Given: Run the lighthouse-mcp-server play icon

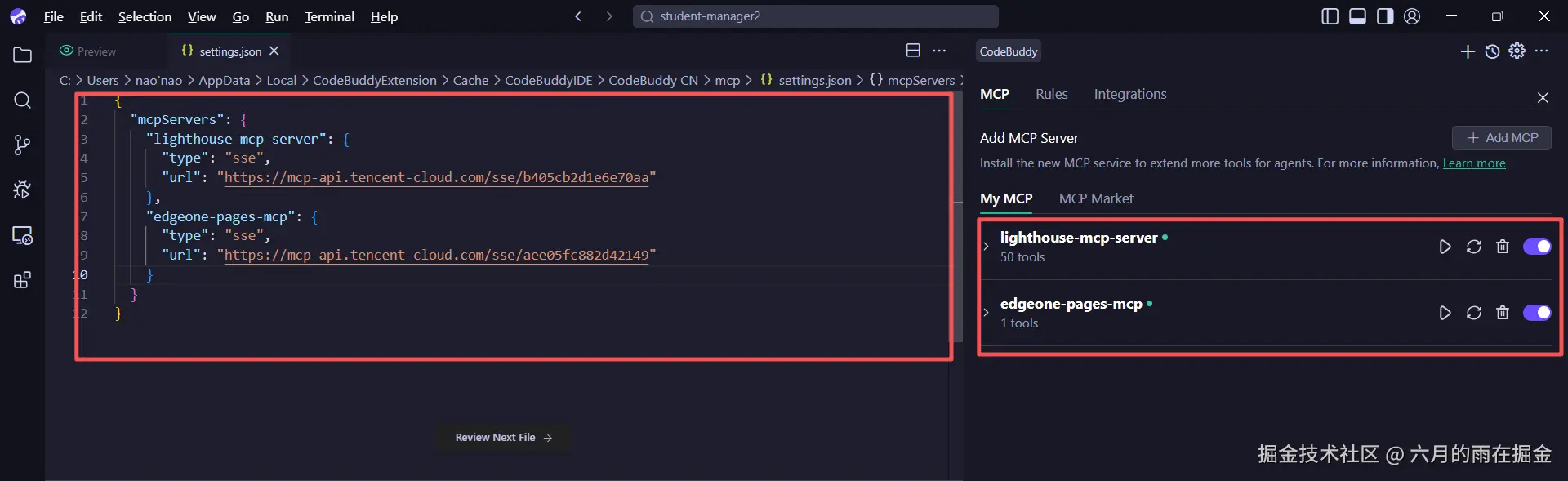Looking at the screenshot, I should click(1445, 247).
